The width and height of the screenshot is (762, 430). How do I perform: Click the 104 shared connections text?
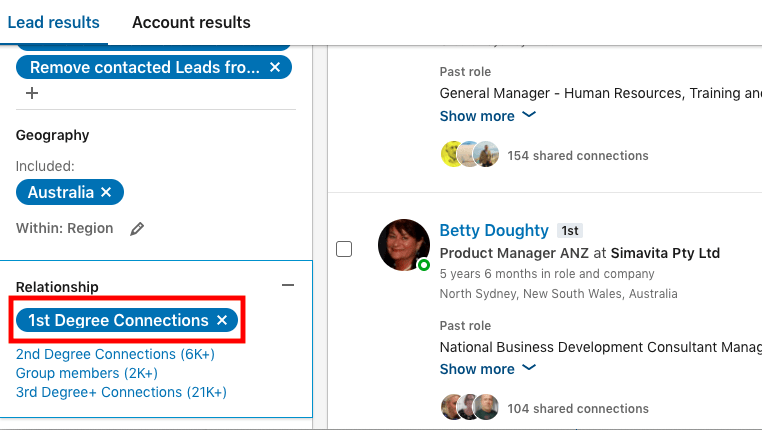(x=578, y=409)
